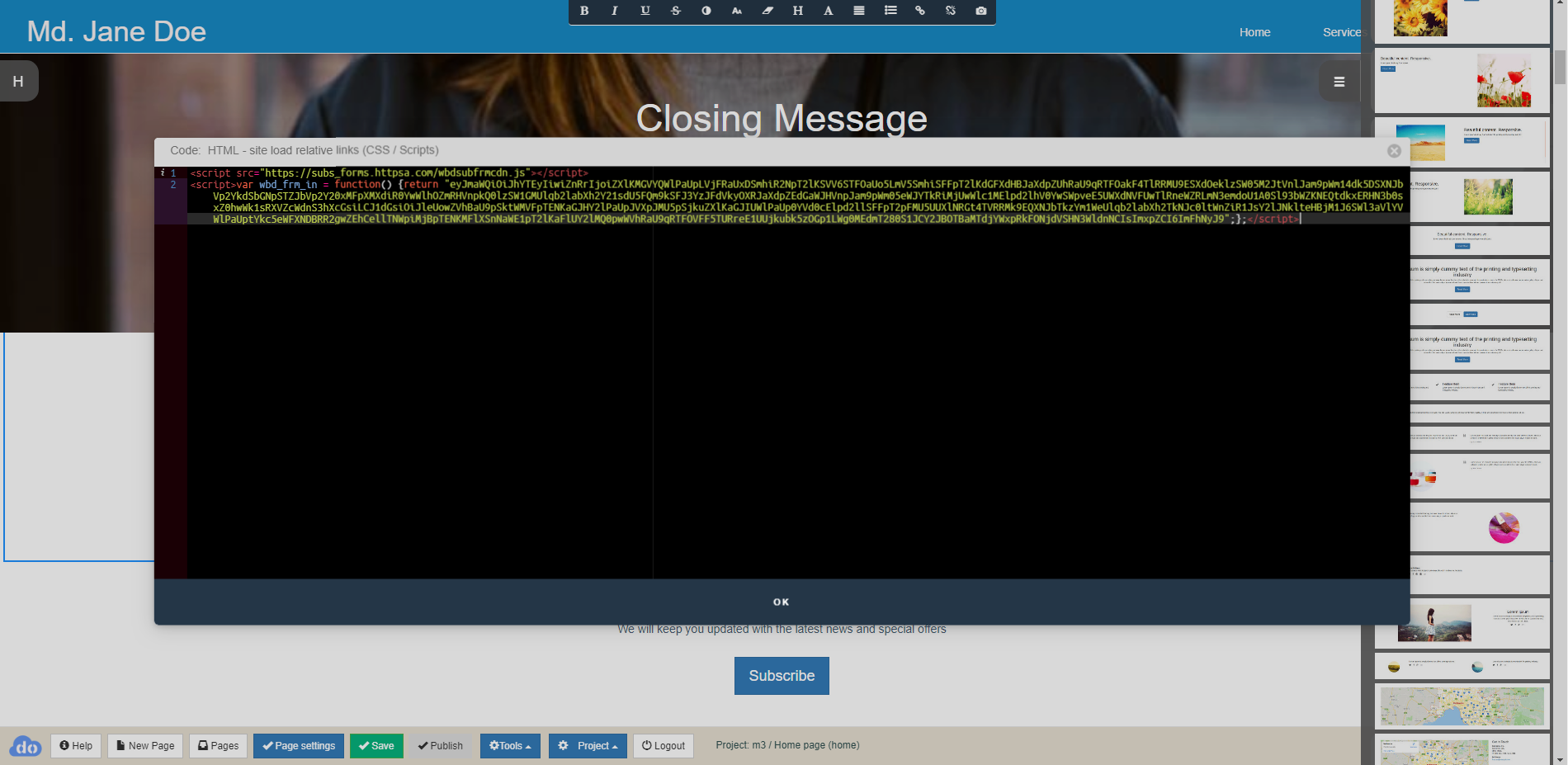Place cursor on code line 1 script src

[389, 172]
